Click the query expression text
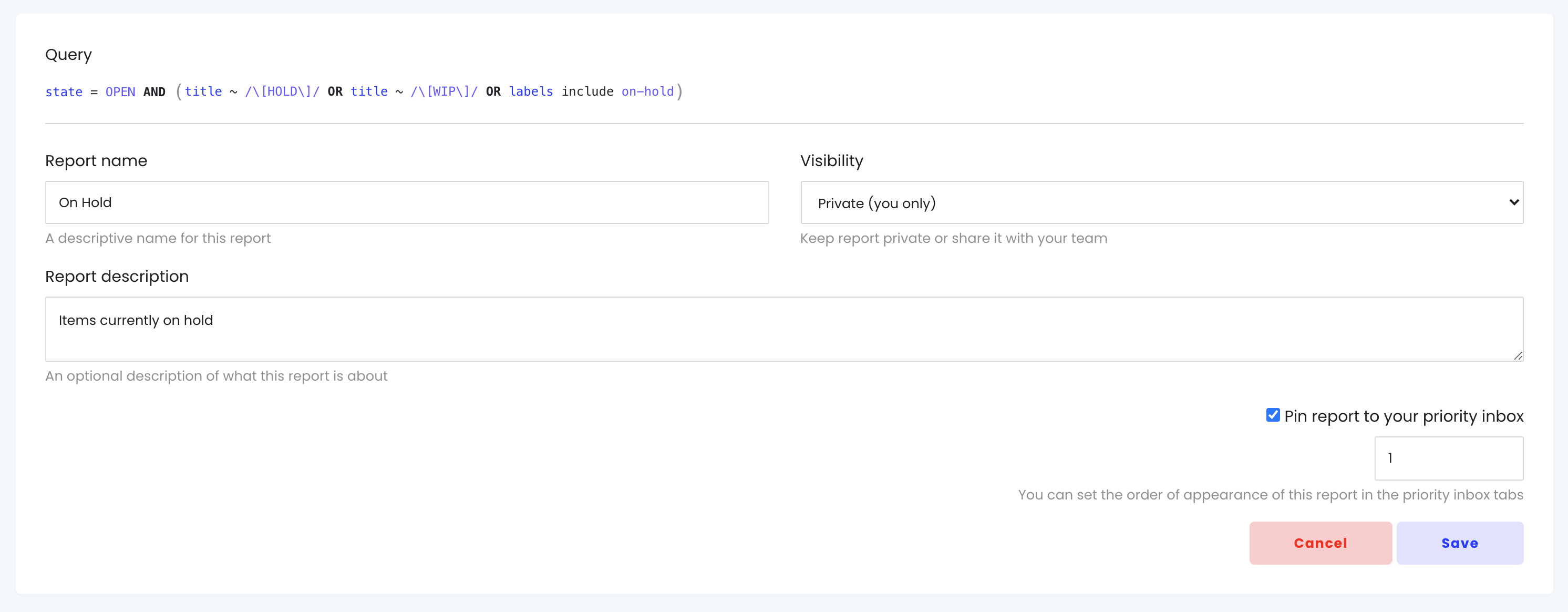The height and width of the screenshot is (612, 1568). pyautogui.click(x=364, y=91)
